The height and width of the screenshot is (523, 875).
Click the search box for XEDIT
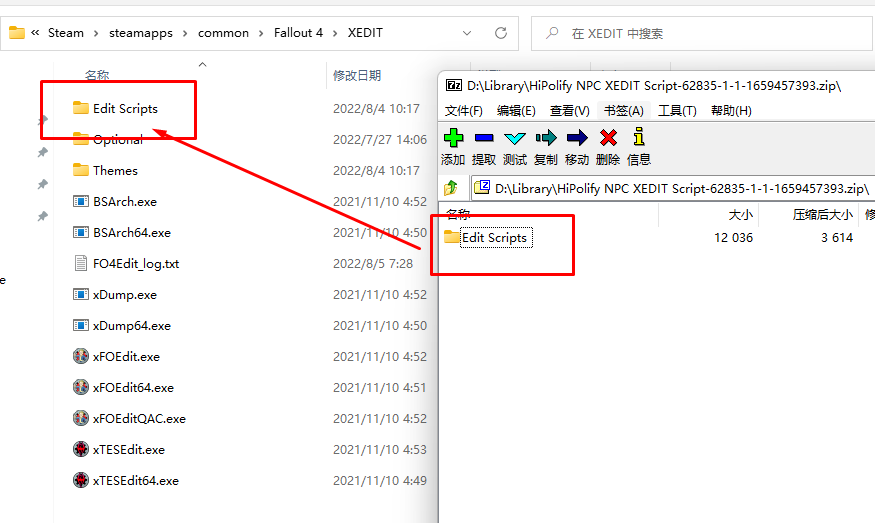pos(703,33)
